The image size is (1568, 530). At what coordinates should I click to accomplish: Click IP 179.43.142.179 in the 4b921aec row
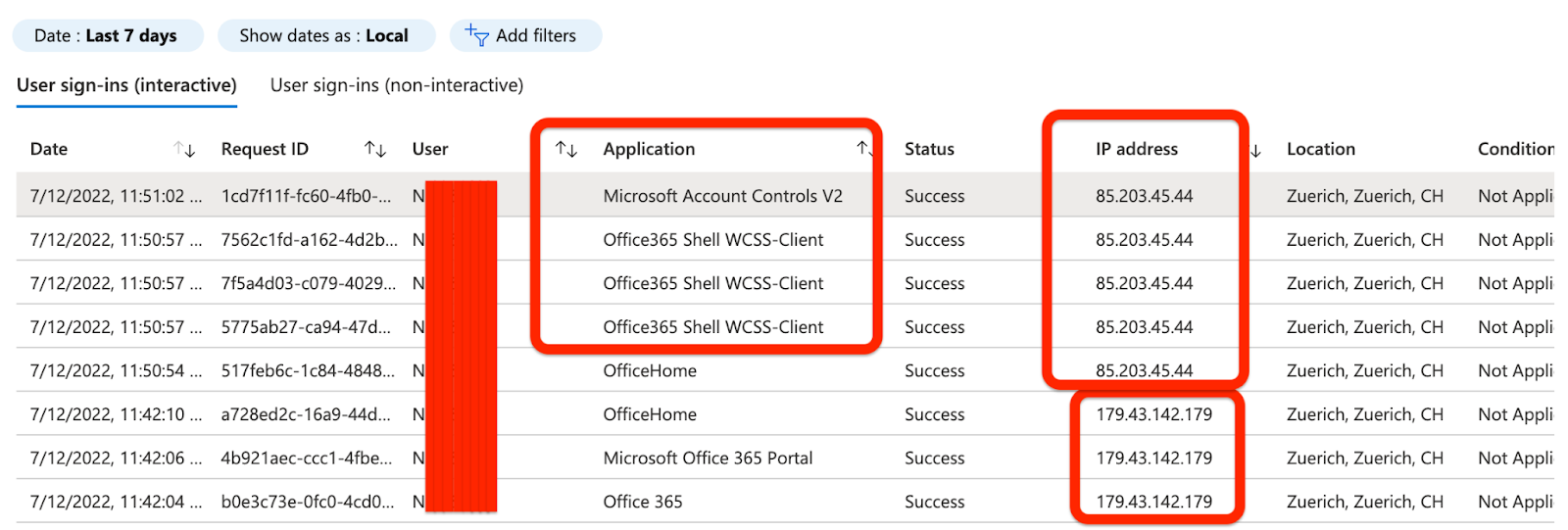[x=1153, y=458]
